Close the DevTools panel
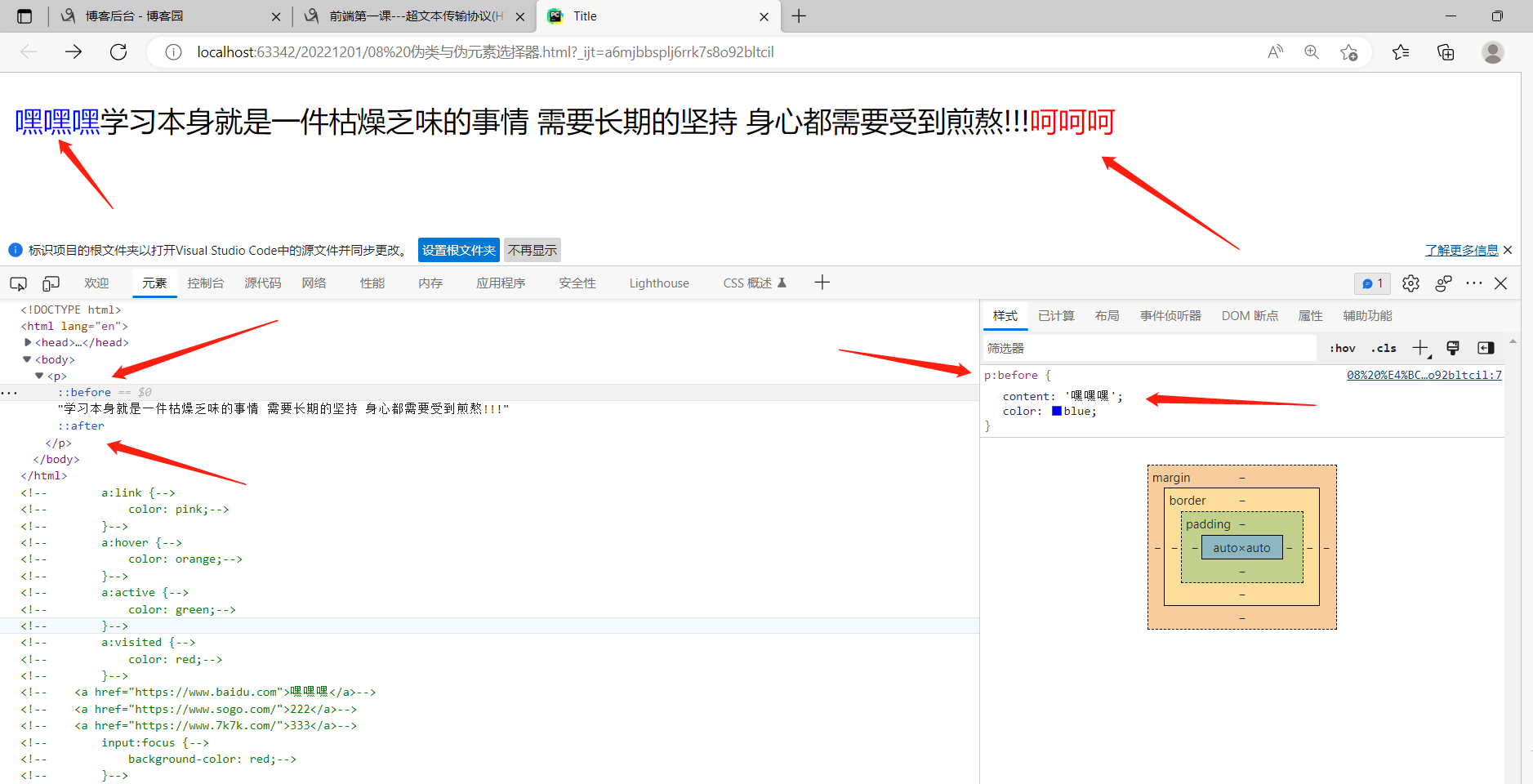The height and width of the screenshot is (784, 1533). (x=1501, y=283)
